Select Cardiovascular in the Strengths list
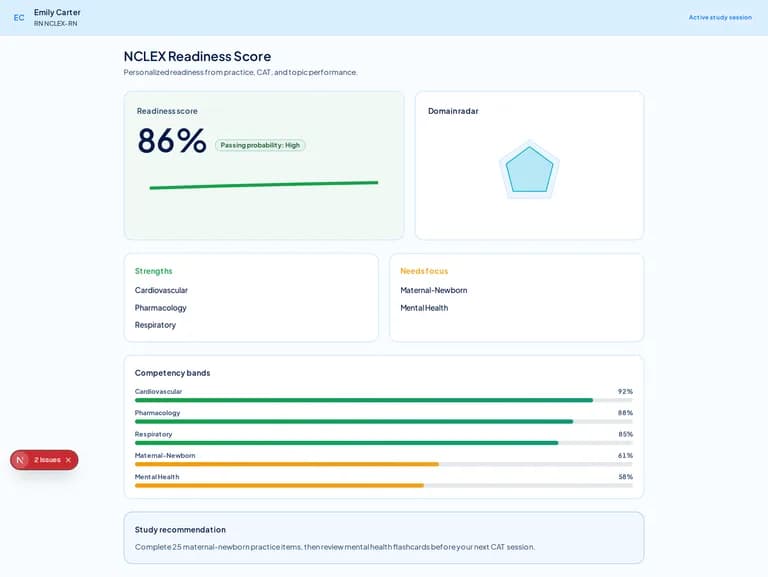This screenshot has height=577, width=768. pyautogui.click(x=161, y=290)
